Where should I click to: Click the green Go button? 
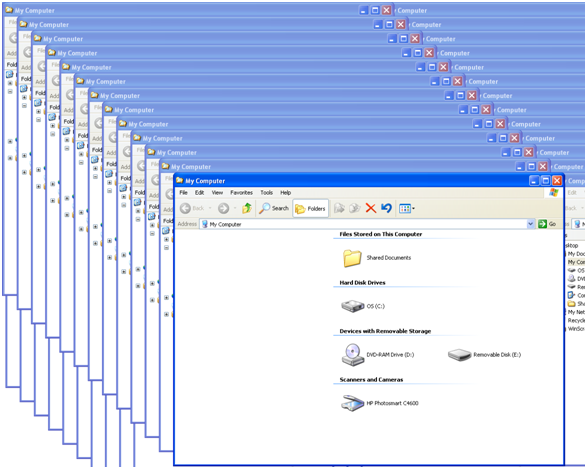547,224
